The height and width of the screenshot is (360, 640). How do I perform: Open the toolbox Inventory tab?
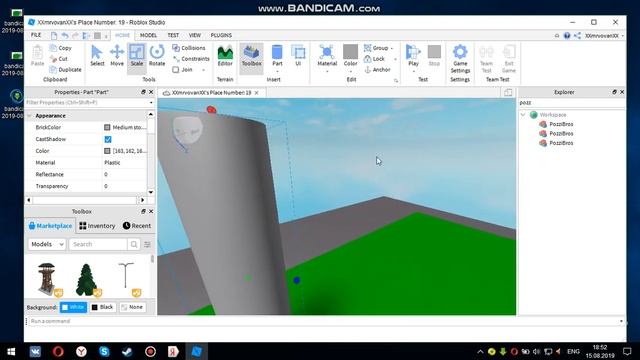point(97,226)
